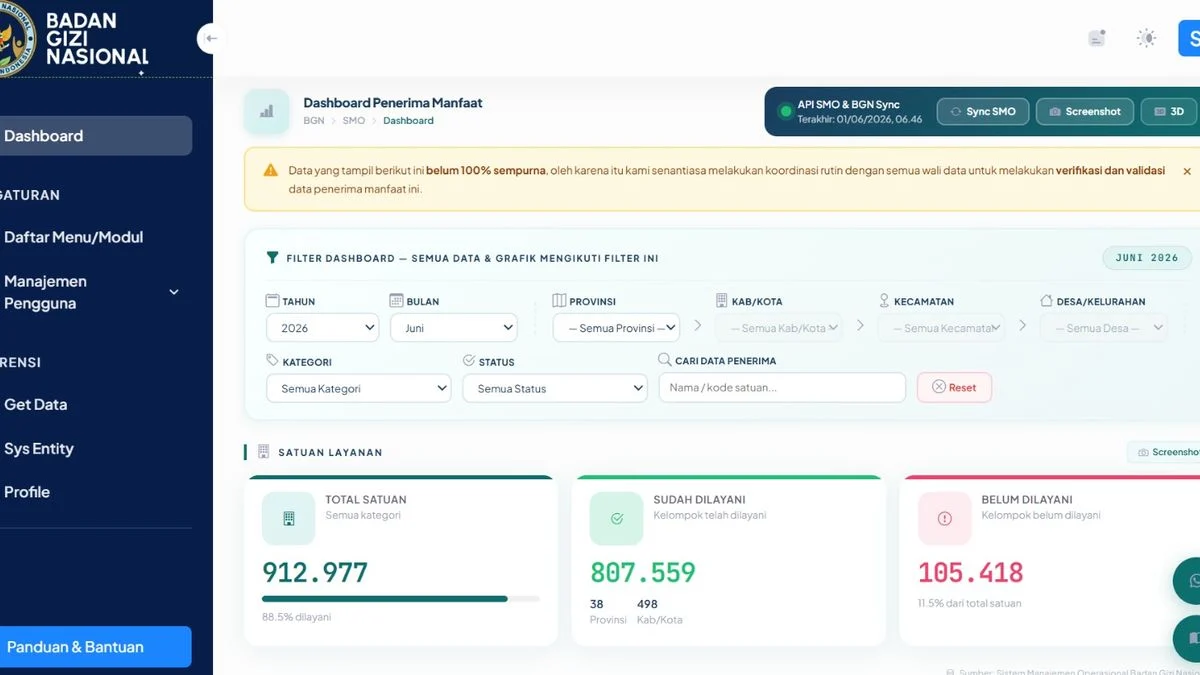This screenshot has height=675, width=1200.
Task: Click the green API sync status dot
Action: pyautogui.click(x=785, y=111)
